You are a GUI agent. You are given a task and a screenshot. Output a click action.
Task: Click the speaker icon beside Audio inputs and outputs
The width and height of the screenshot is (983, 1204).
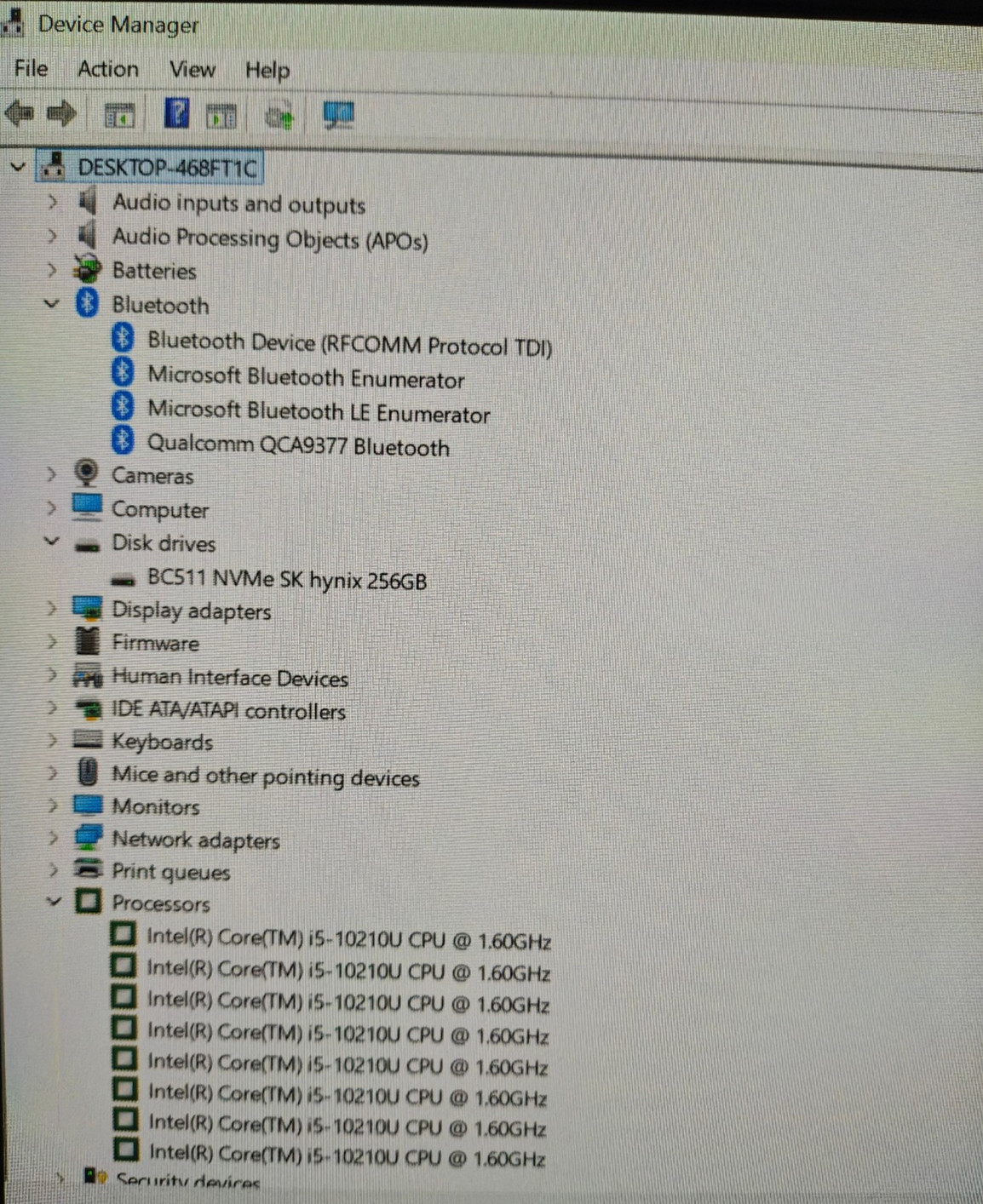pyautogui.click(x=87, y=202)
